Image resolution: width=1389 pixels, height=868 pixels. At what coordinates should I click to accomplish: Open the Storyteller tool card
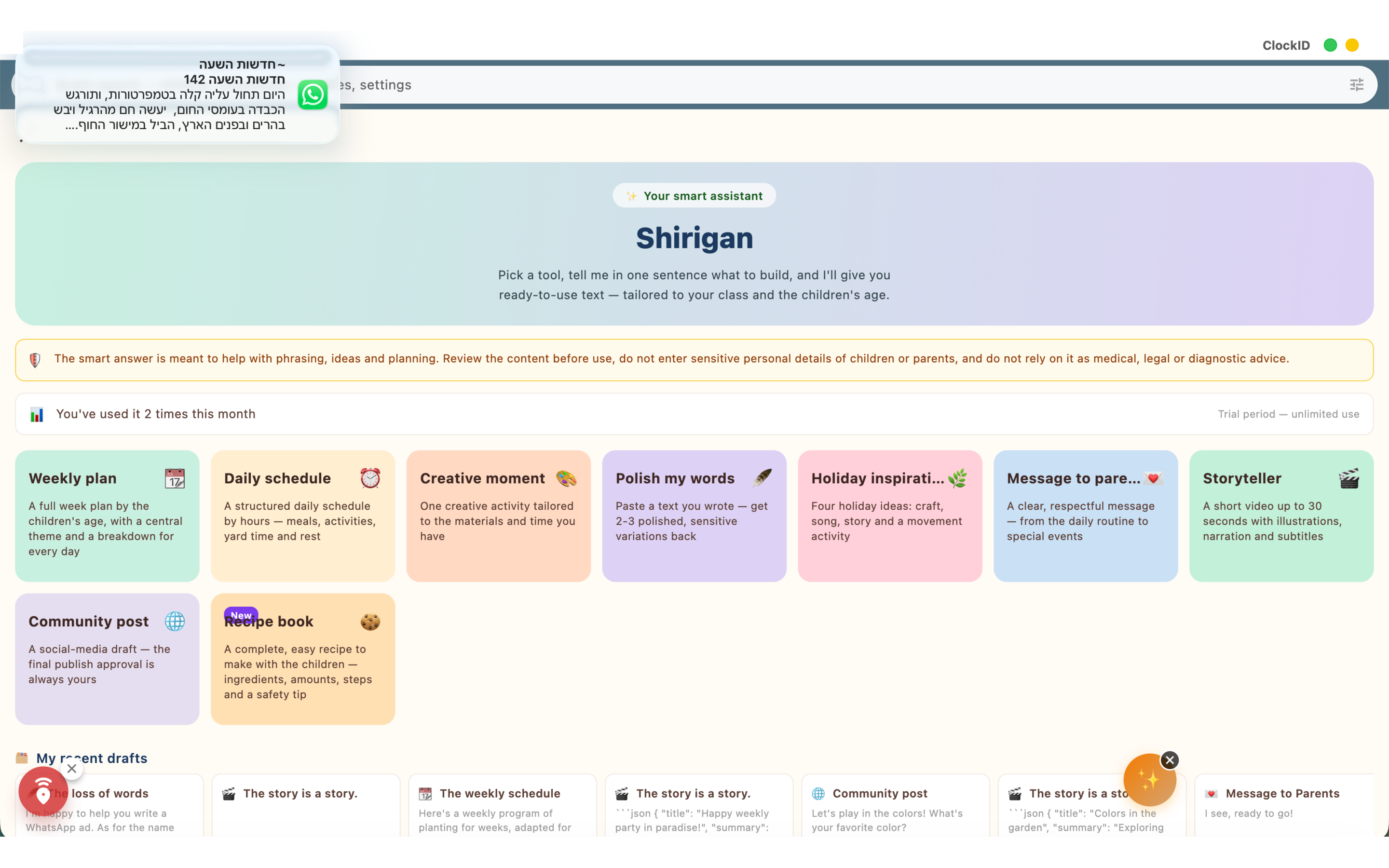[x=1281, y=515]
